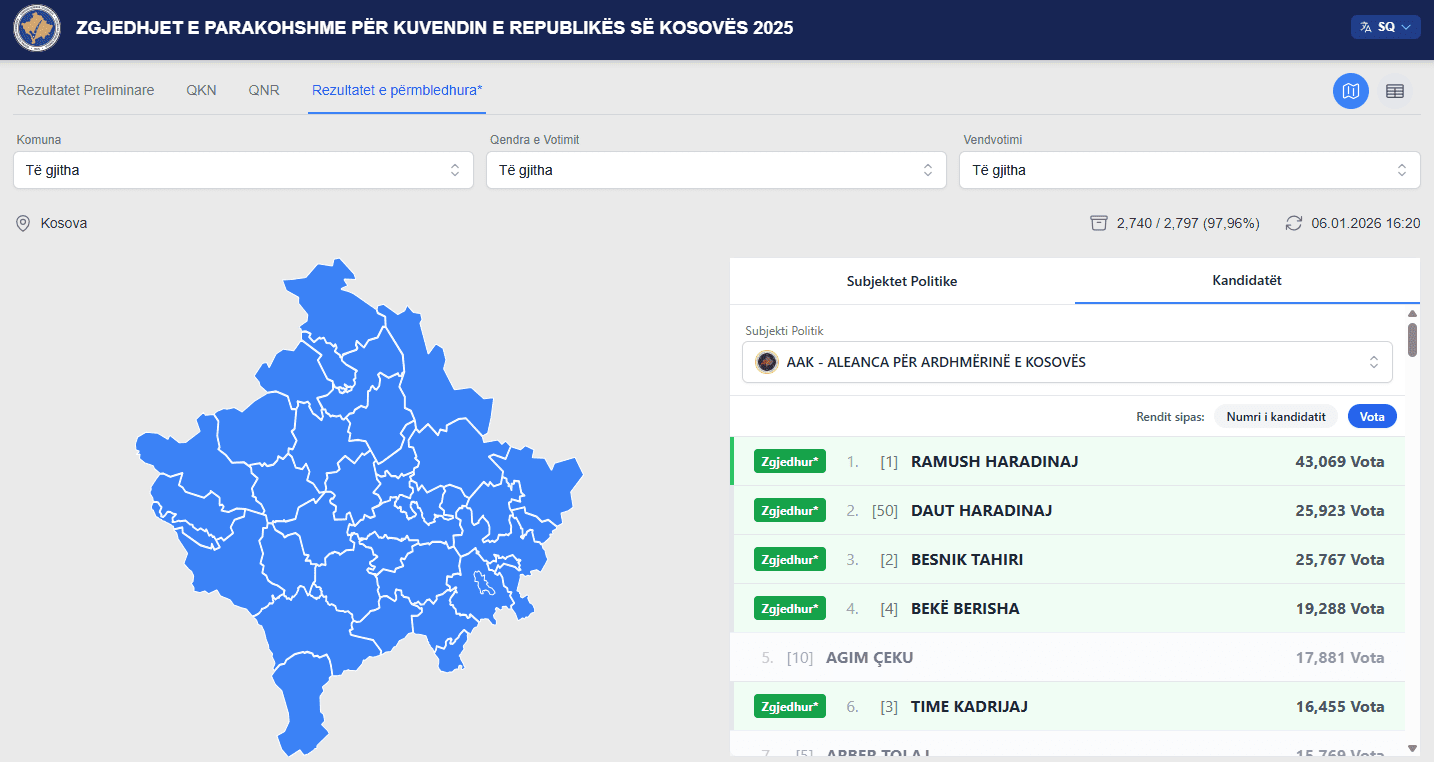
Task: Sort candidates by Vota
Action: tap(1372, 417)
